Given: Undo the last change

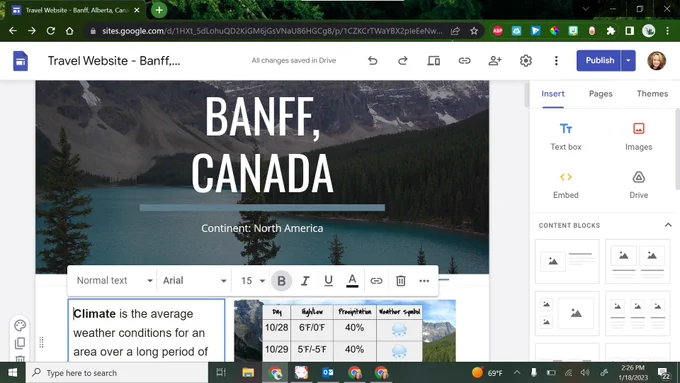Looking at the screenshot, I should [373, 61].
